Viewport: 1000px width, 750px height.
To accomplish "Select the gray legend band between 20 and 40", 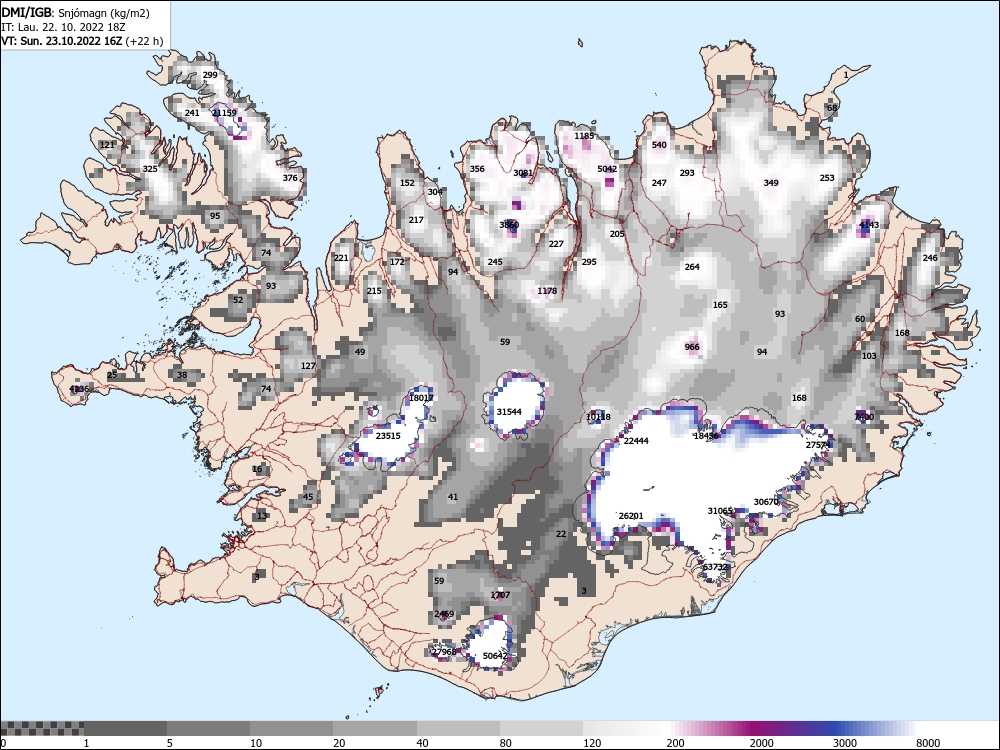I will coord(375,728).
